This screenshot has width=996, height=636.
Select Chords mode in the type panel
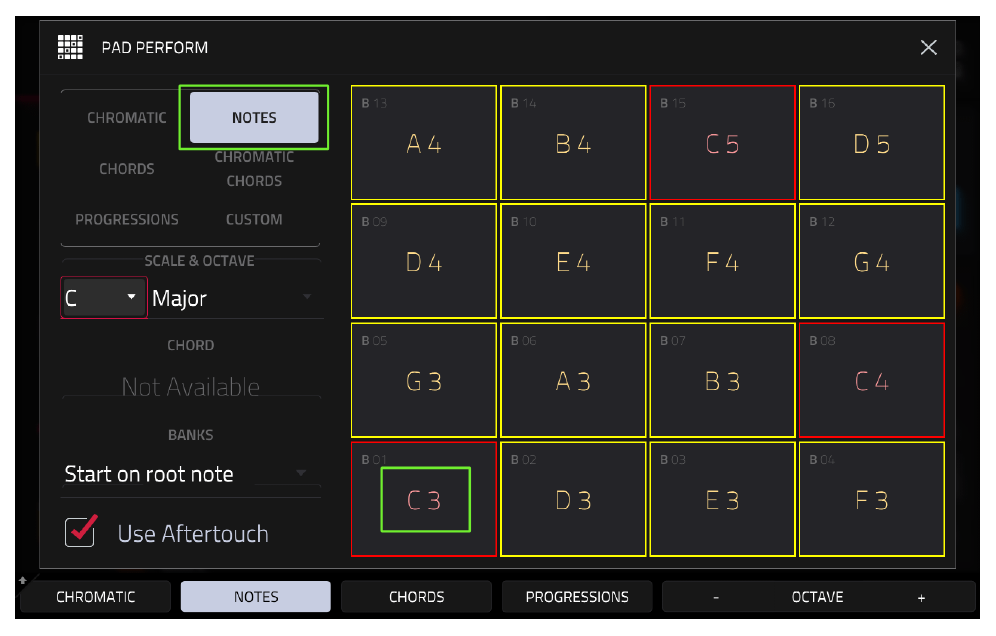pyautogui.click(x=127, y=169)
